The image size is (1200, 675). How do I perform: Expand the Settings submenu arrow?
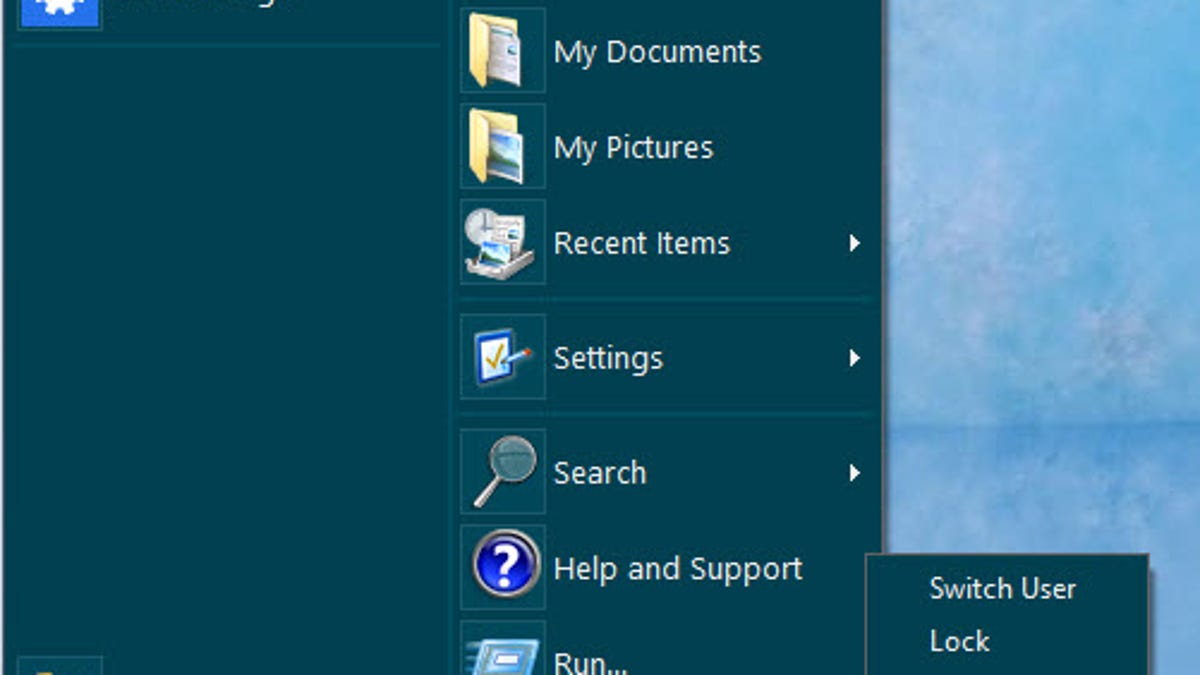click(855, 358)
